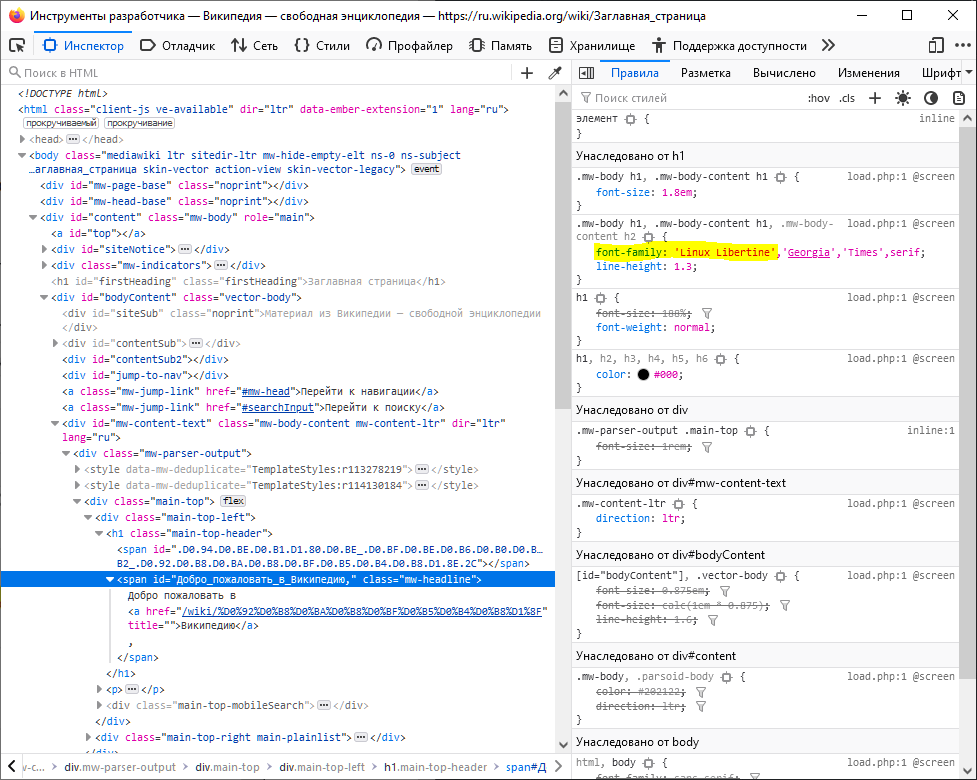Screen dimensions: 977x780
Task: Collapse the selected span mw-headline node
Action: point(110,579)
